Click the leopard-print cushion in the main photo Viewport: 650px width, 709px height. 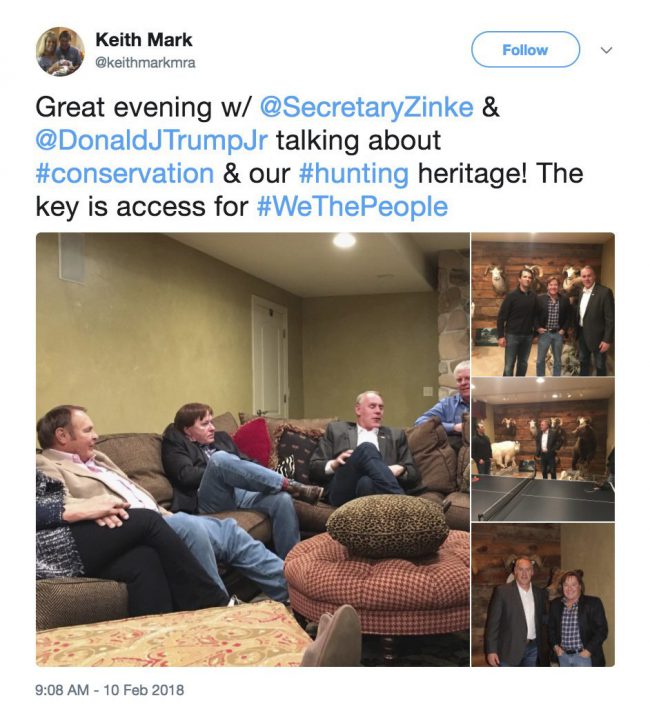click(387, 523)
